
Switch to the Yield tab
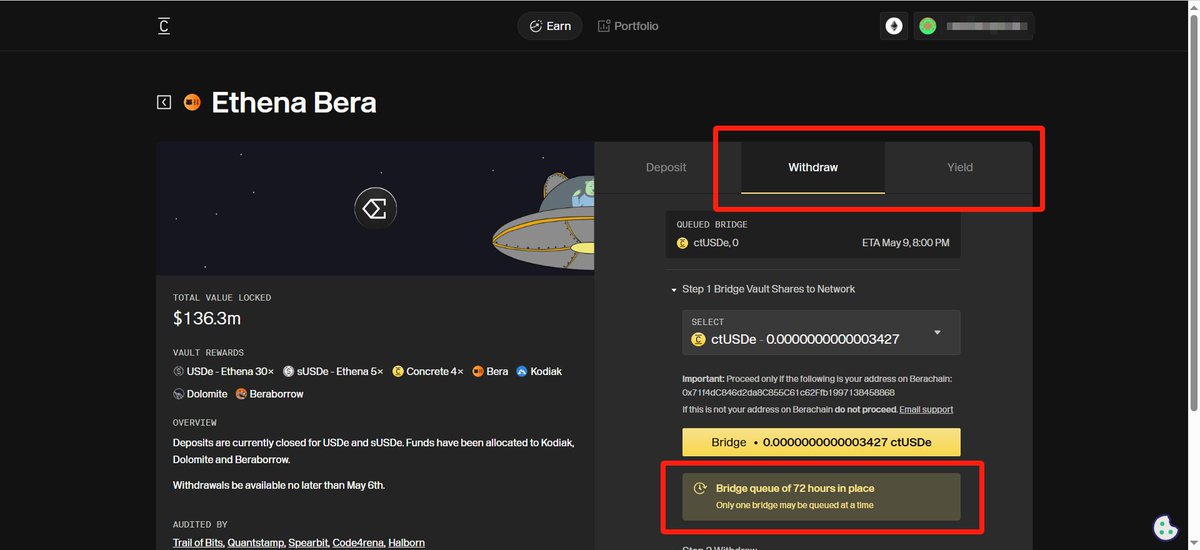coord(960,167)
